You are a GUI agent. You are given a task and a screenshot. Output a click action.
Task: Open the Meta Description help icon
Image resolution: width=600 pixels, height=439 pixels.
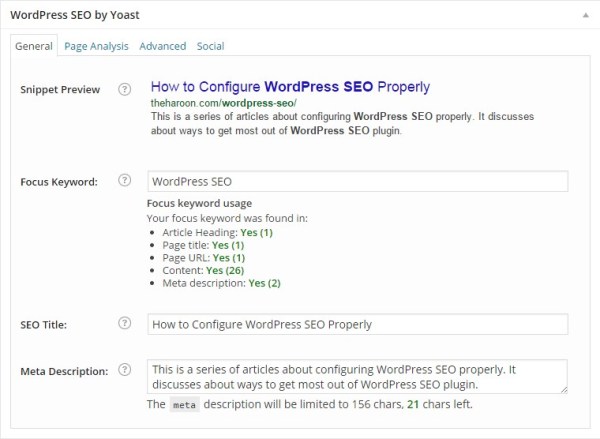[124, 370]
